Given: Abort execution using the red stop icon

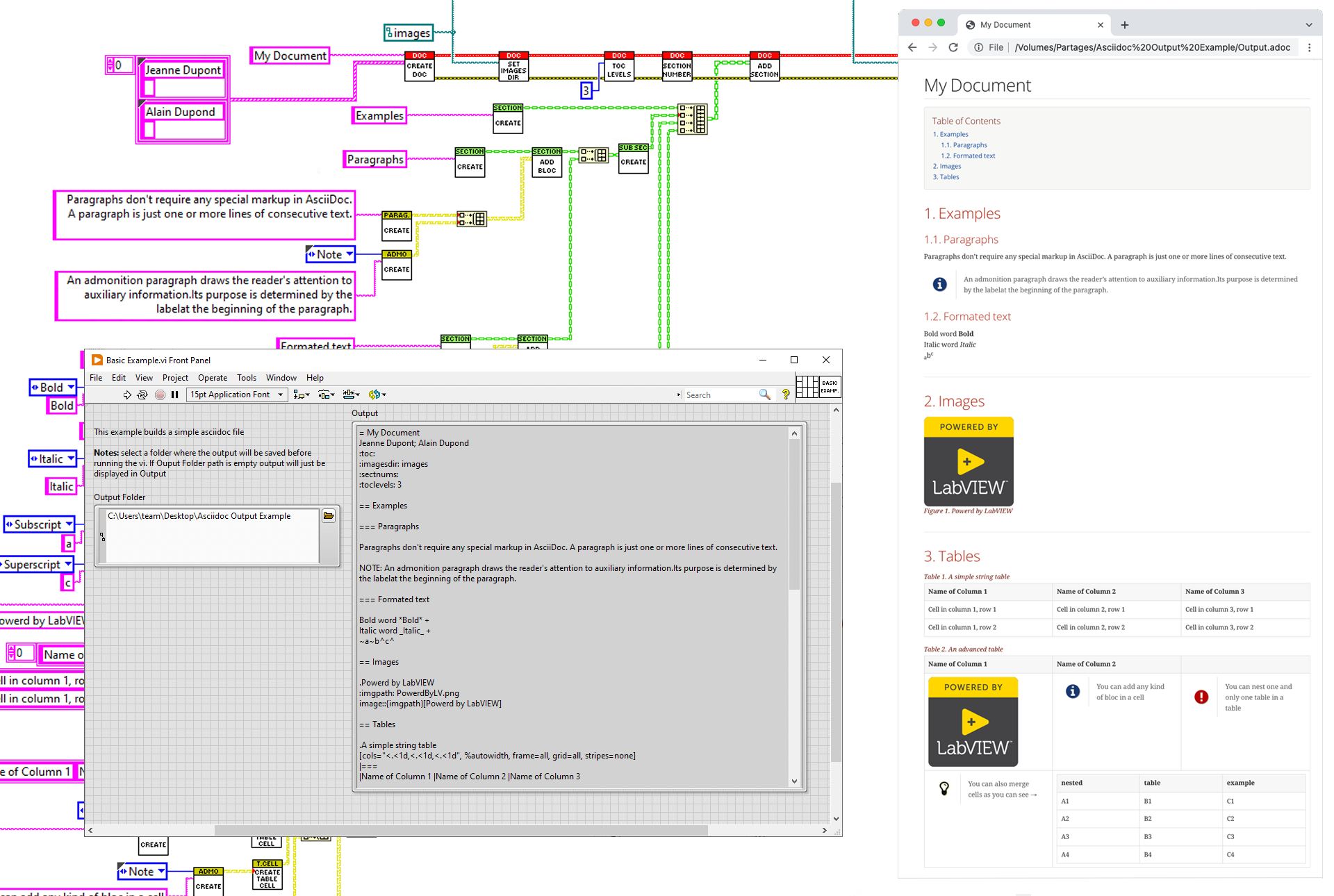Looking at the screenshot, I should tap(160, 394).
